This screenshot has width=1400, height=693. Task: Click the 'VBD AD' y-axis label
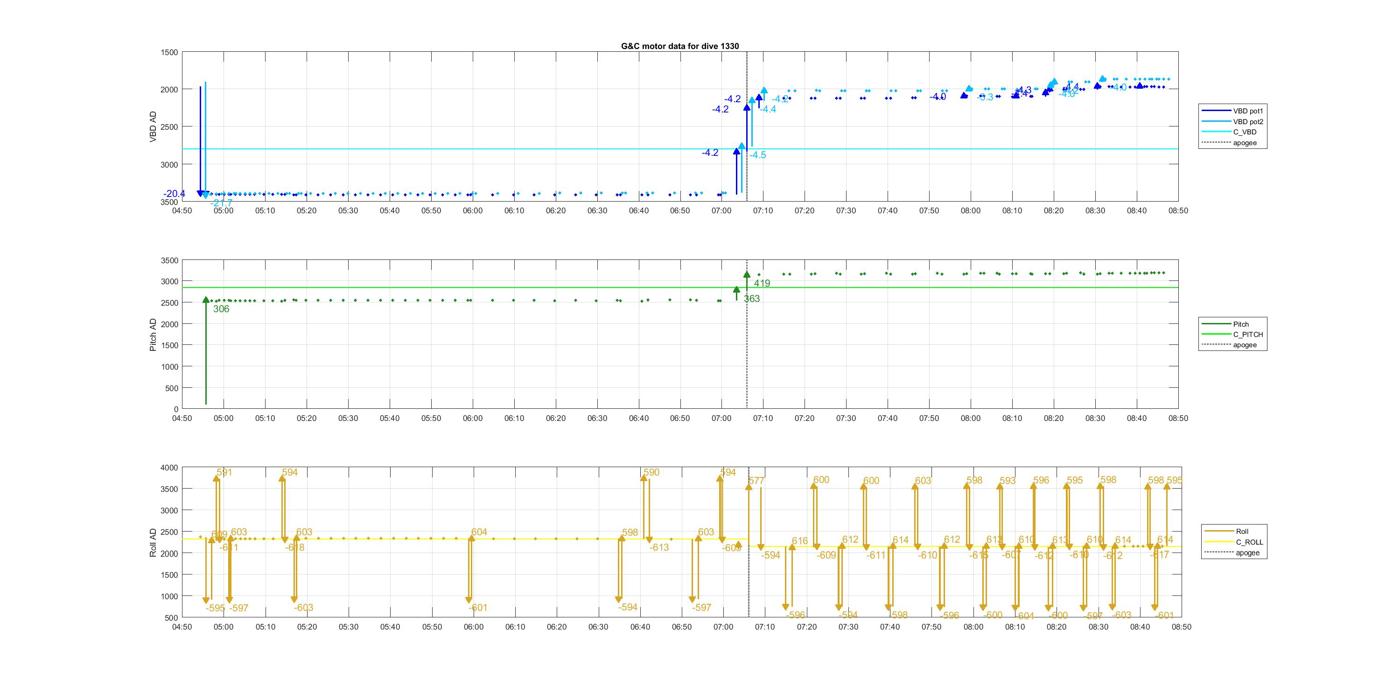[154, 127]
